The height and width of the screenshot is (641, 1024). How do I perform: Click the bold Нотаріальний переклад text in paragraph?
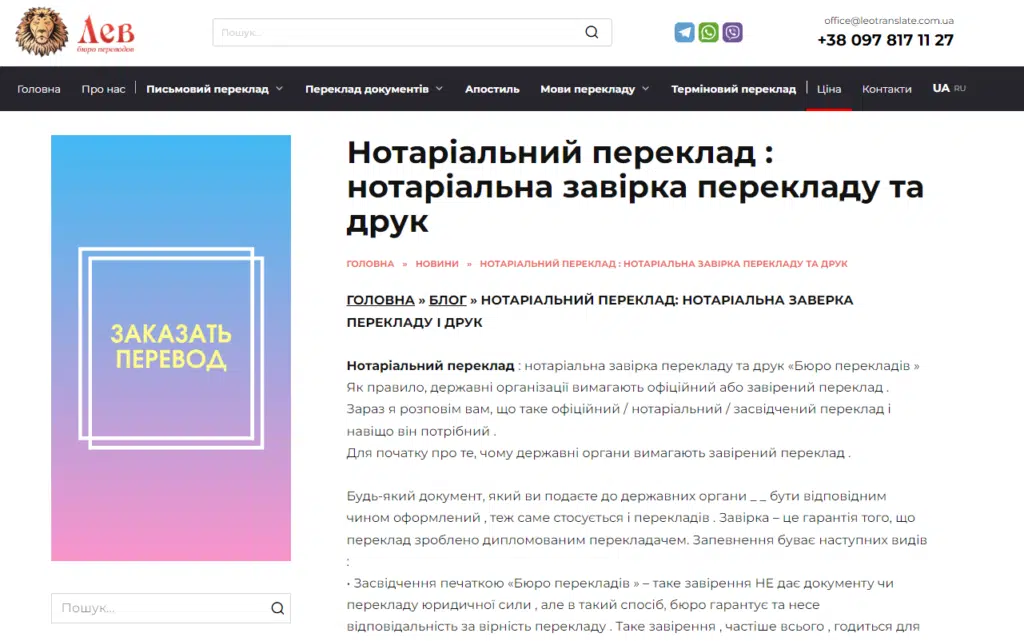[430, 366]
